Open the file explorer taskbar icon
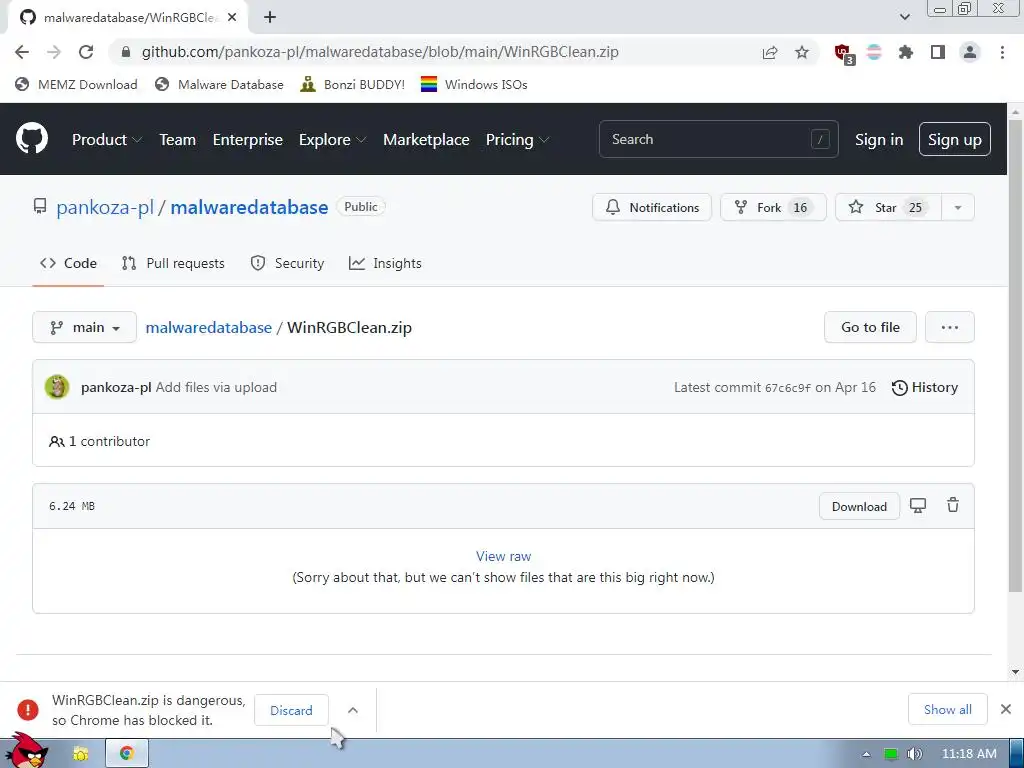The height and width of the screenshot is (768, 1024). click(x=80, y=754)
